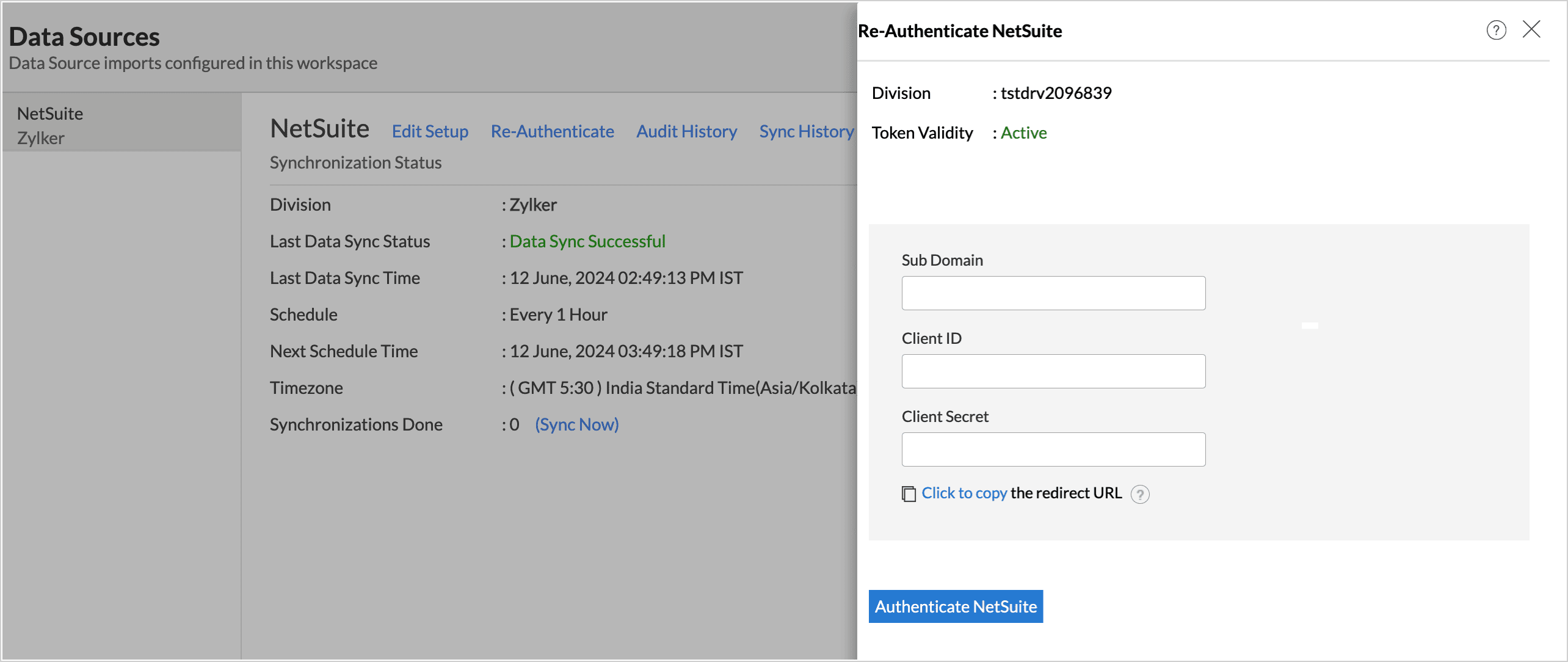Focus the Client Secret input field
The width and height of the screenshot is (1568, 662).
[x=1053, y=449]
